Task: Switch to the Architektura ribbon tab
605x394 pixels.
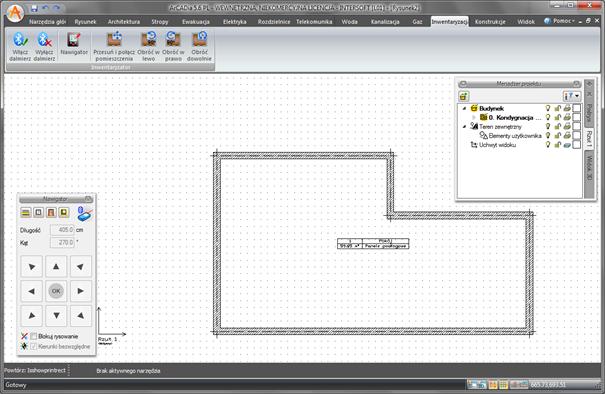Action: tap(124, 22)
